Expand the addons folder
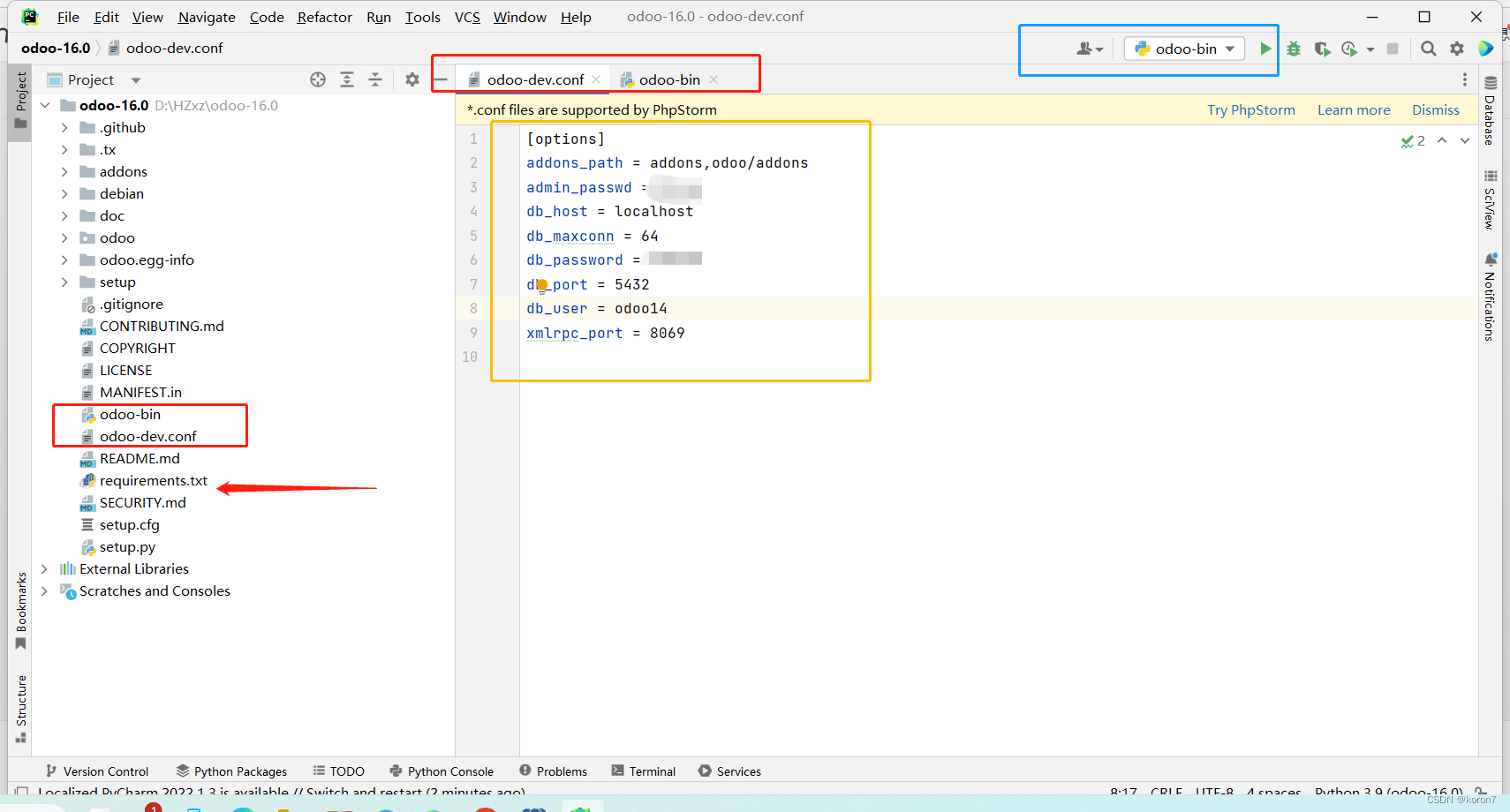The width and height of the screenshot is (1510, 812). tap(64, 171)
